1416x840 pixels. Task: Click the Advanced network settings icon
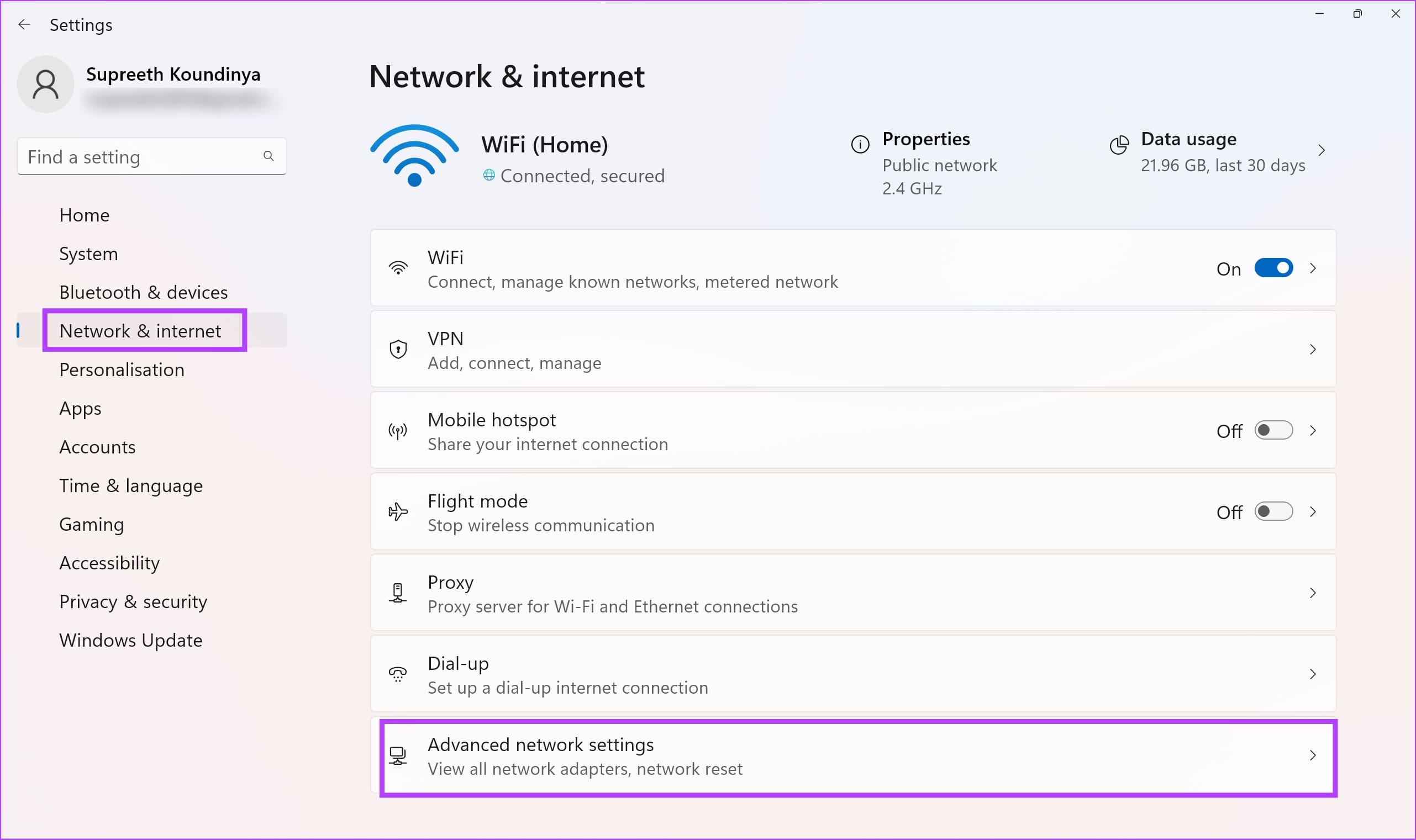coord(397,756)
